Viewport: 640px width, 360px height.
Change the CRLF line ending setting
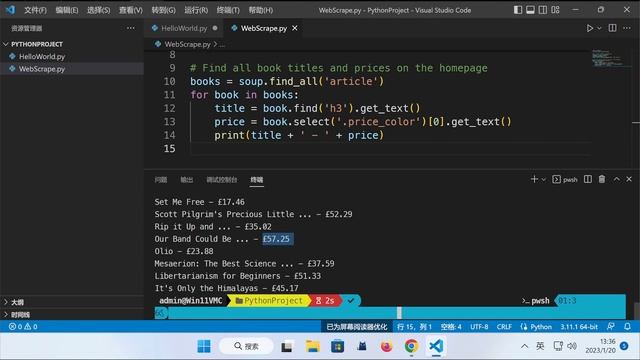point(504,327)
